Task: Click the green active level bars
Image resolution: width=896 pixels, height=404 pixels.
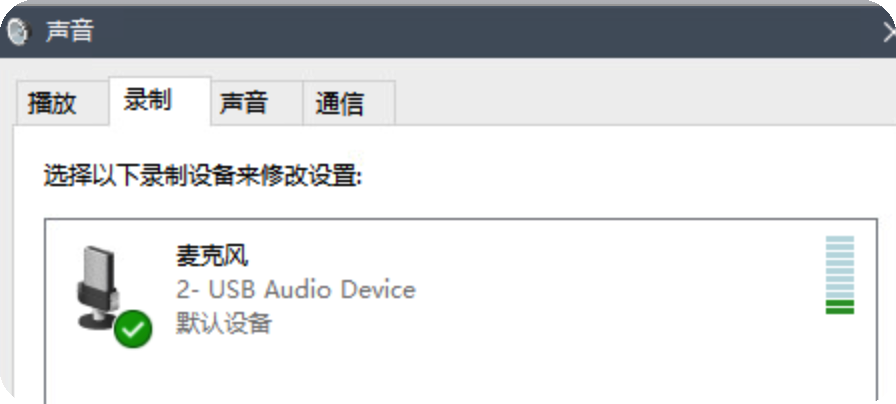Action: [840, 307]
